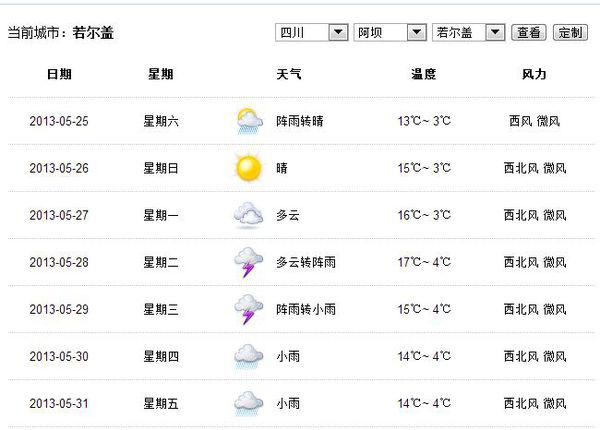Click the 温度 column header
Screen dimensions: 600x430
(x=424, y=74)
